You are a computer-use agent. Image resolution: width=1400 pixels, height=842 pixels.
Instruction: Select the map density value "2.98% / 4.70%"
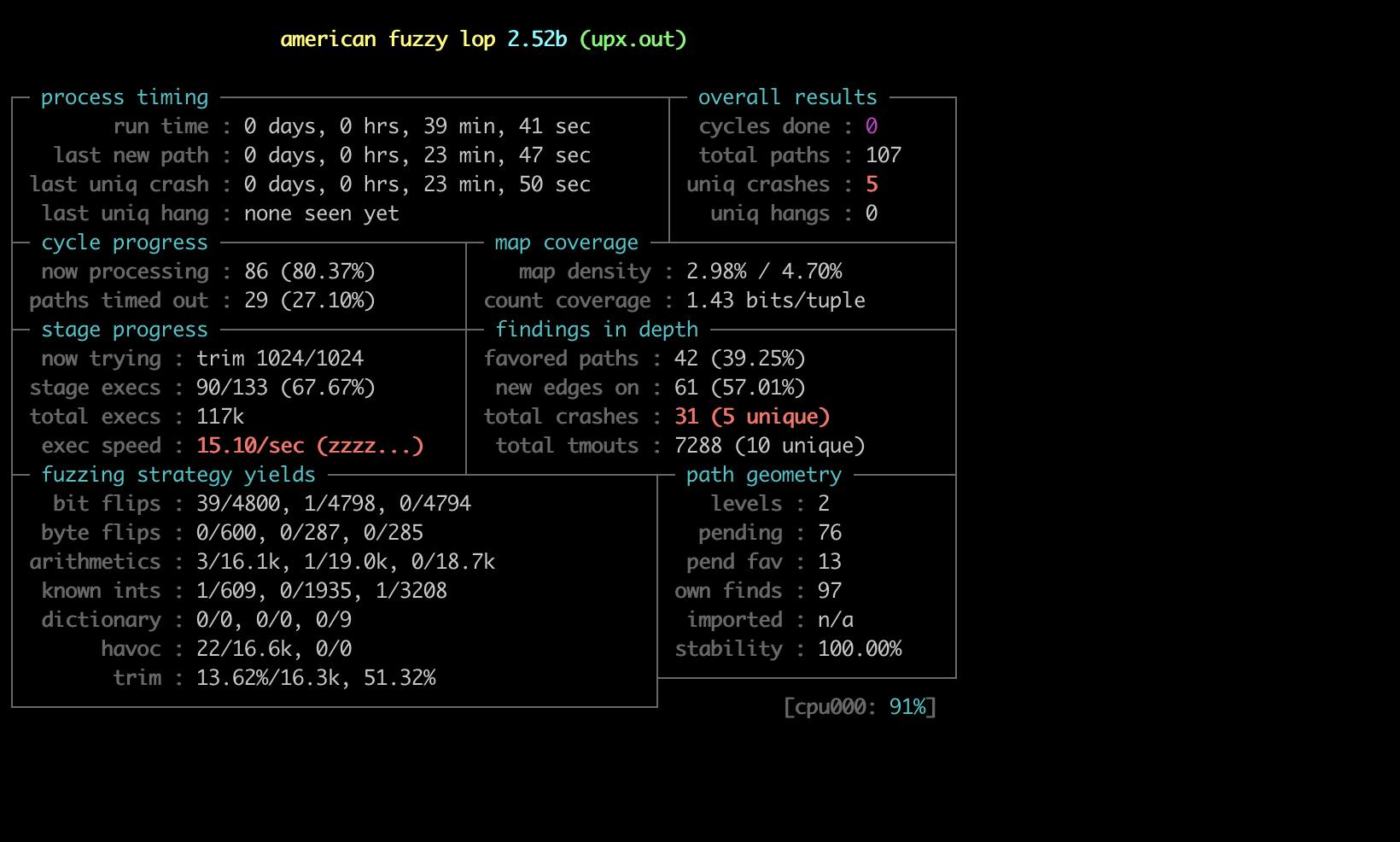[x=764, y=272]
